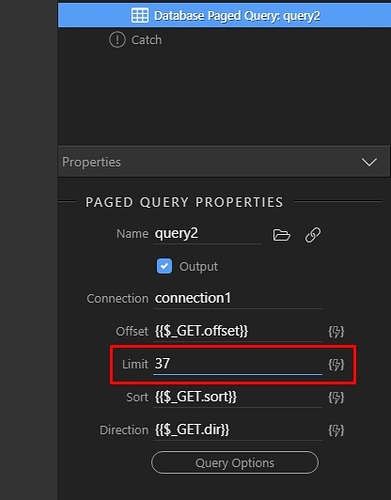Click the Sort field with $_GET.sort
The width and height of the screenshot is (391, 500).
(238, 397)
